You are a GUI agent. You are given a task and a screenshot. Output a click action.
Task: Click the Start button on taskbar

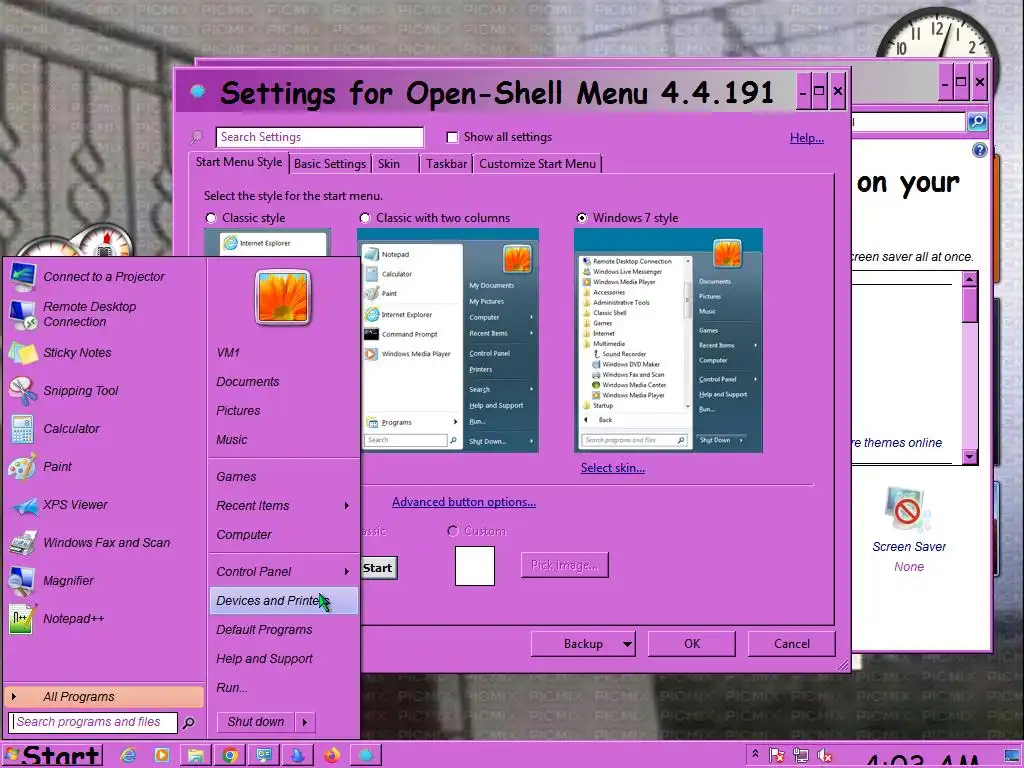click(x=52, y=756)
